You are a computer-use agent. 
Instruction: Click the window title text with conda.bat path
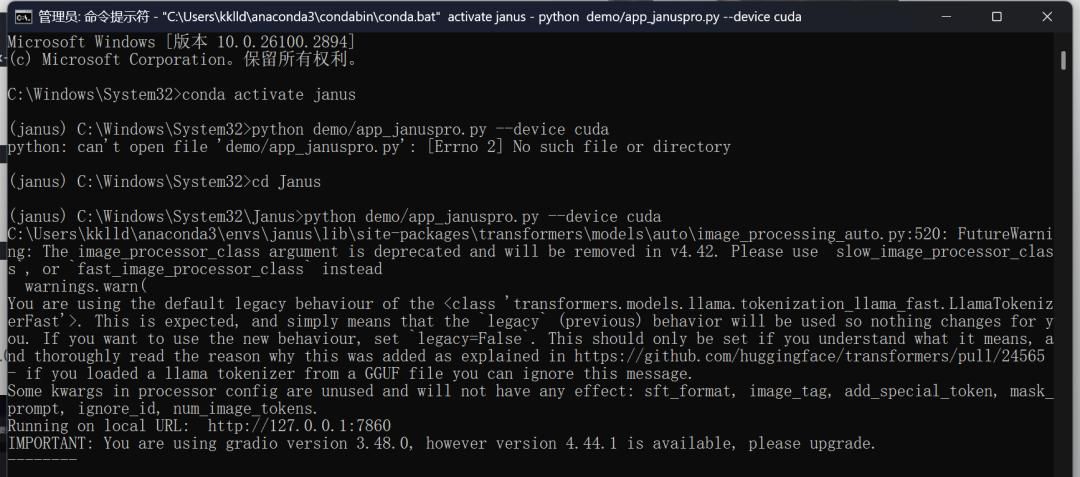click(x=420, y=17)
